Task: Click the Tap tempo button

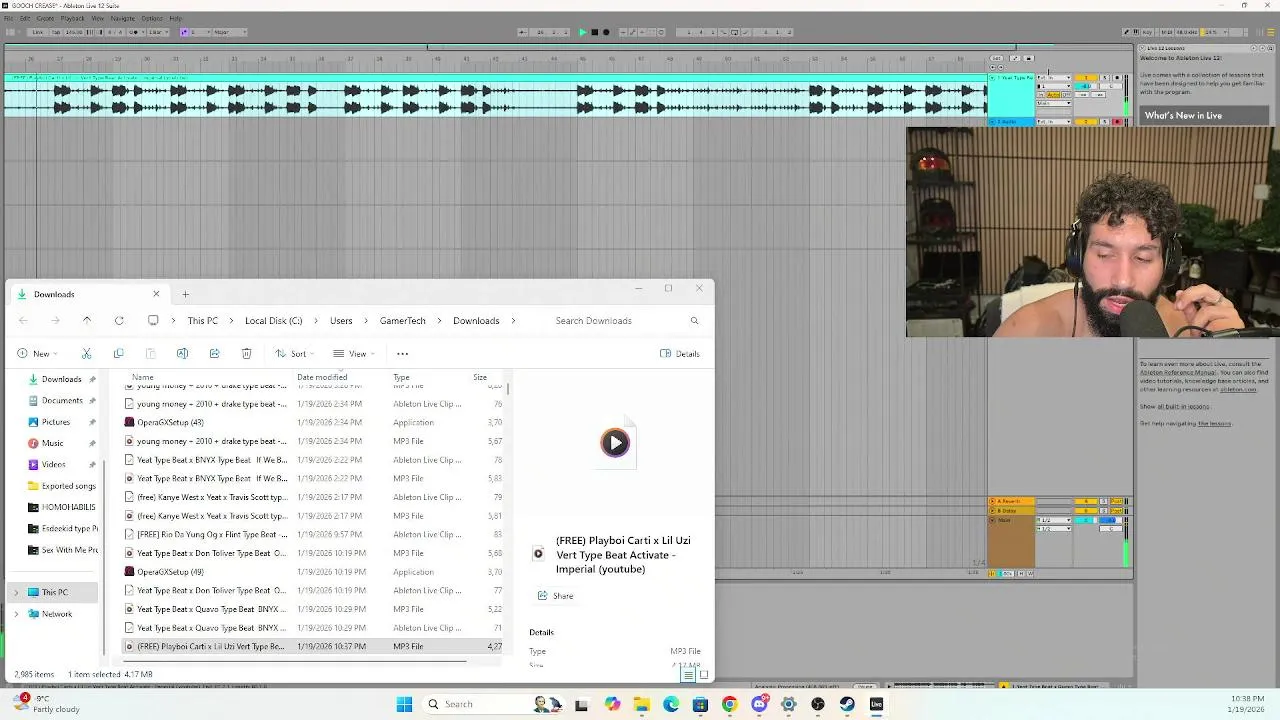Action: 56,32
